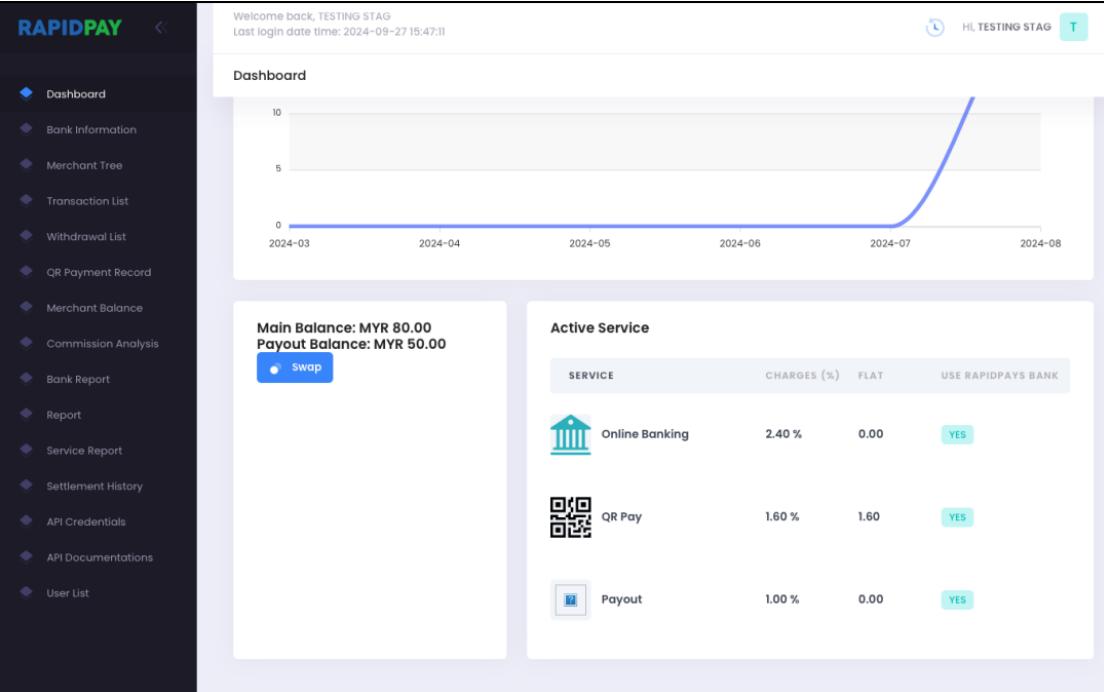Viewport: 1104px width, 692px height.
Task: Collapse the sidebar using the chevron arrow
Action: tap(158, 27)
